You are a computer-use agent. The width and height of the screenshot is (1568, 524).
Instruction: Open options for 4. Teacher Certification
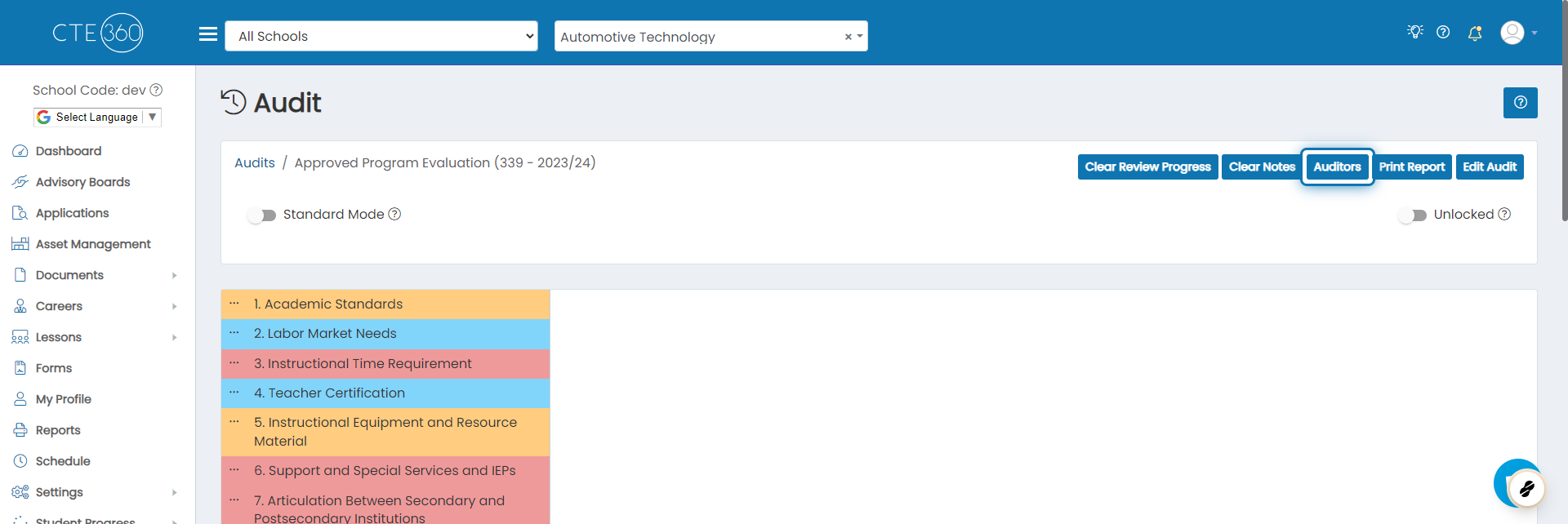click(x=234, y=392)
